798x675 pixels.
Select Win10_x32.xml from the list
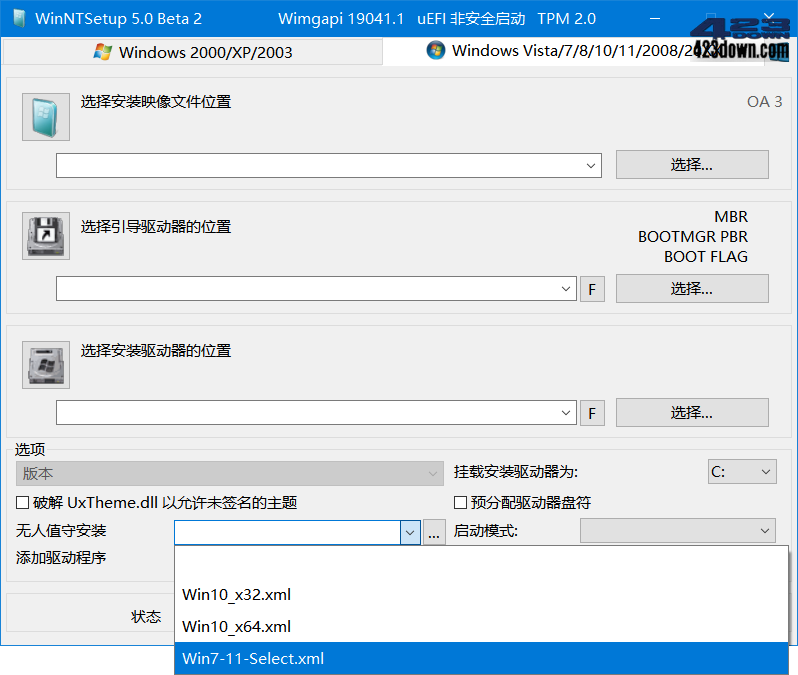[481, 595]
